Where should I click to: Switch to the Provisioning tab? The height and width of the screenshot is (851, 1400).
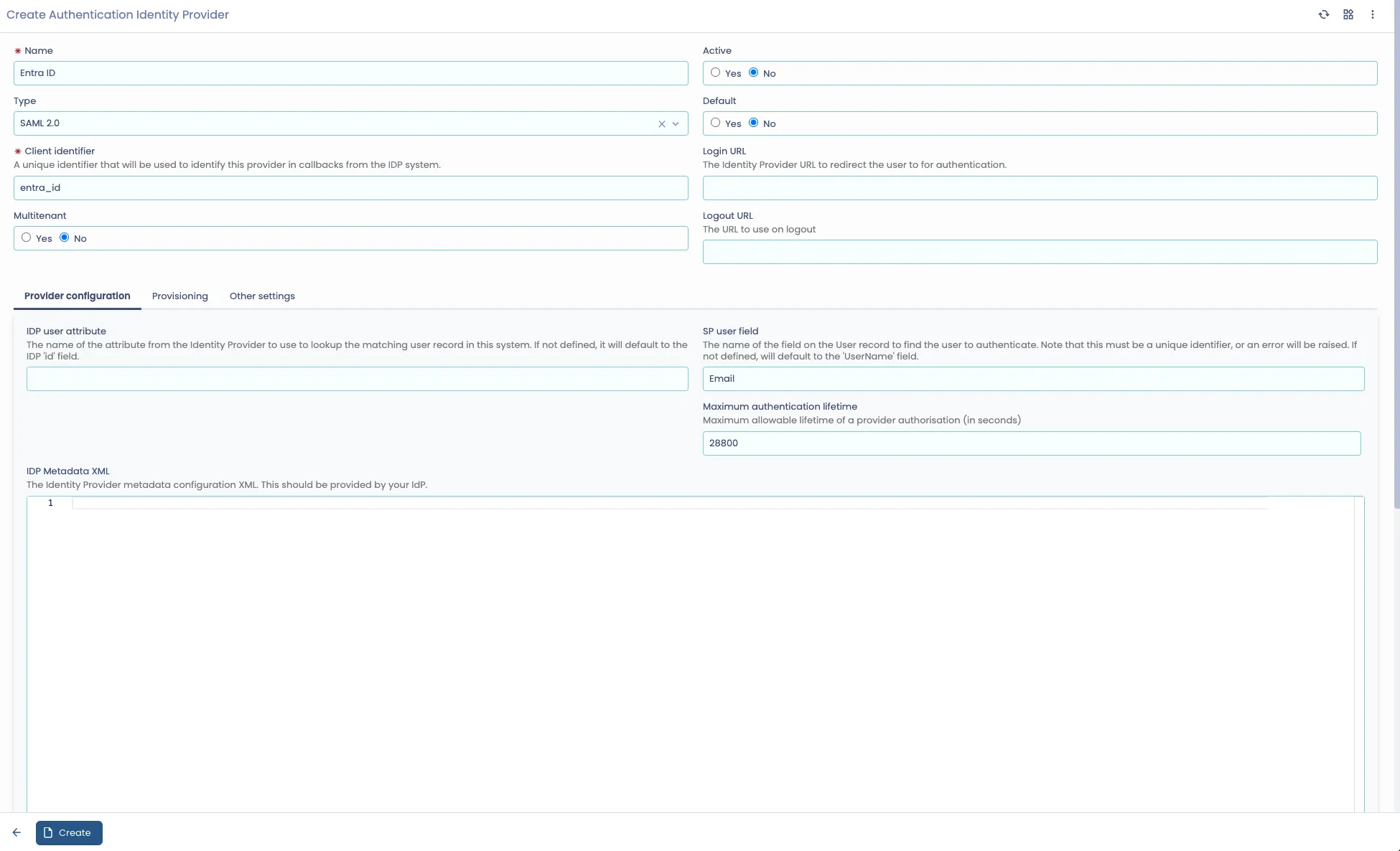(x=180, y=296)
